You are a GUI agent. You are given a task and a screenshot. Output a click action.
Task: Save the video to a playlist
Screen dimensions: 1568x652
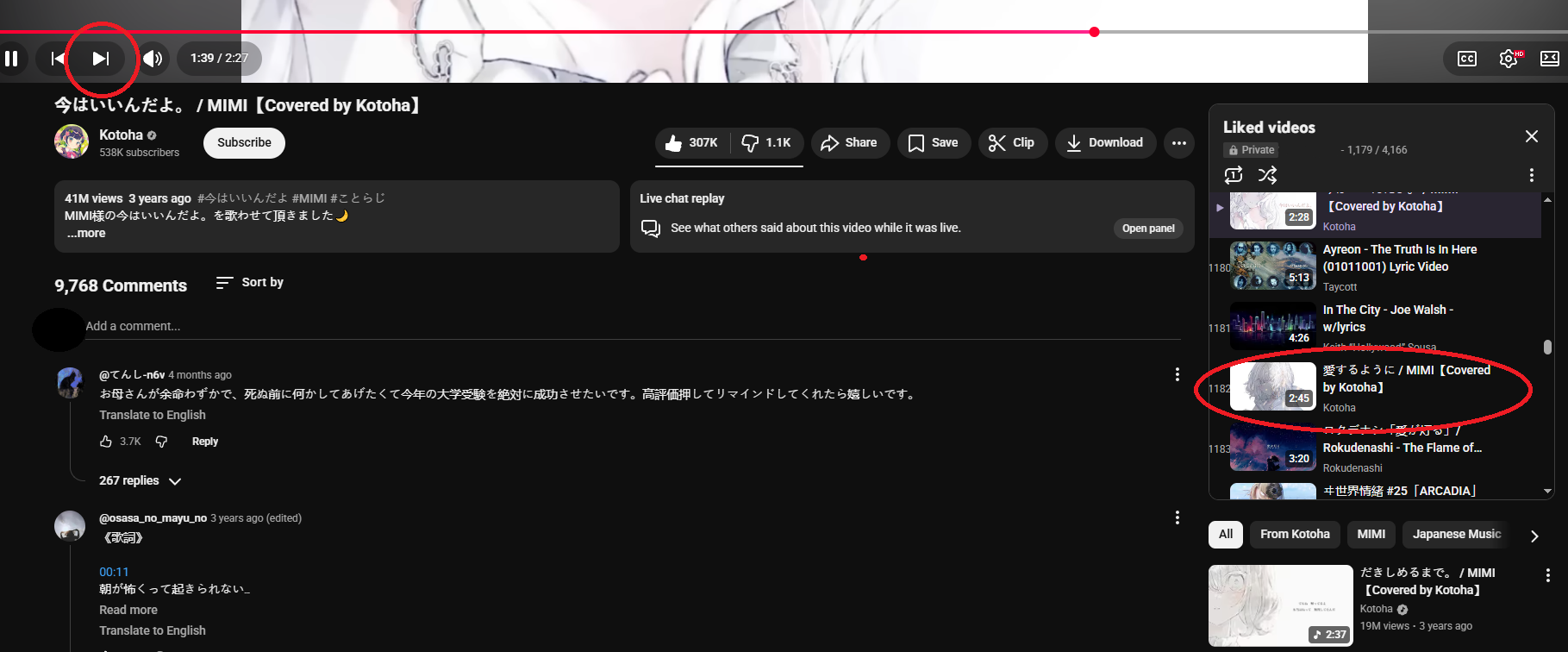[934, 142]
